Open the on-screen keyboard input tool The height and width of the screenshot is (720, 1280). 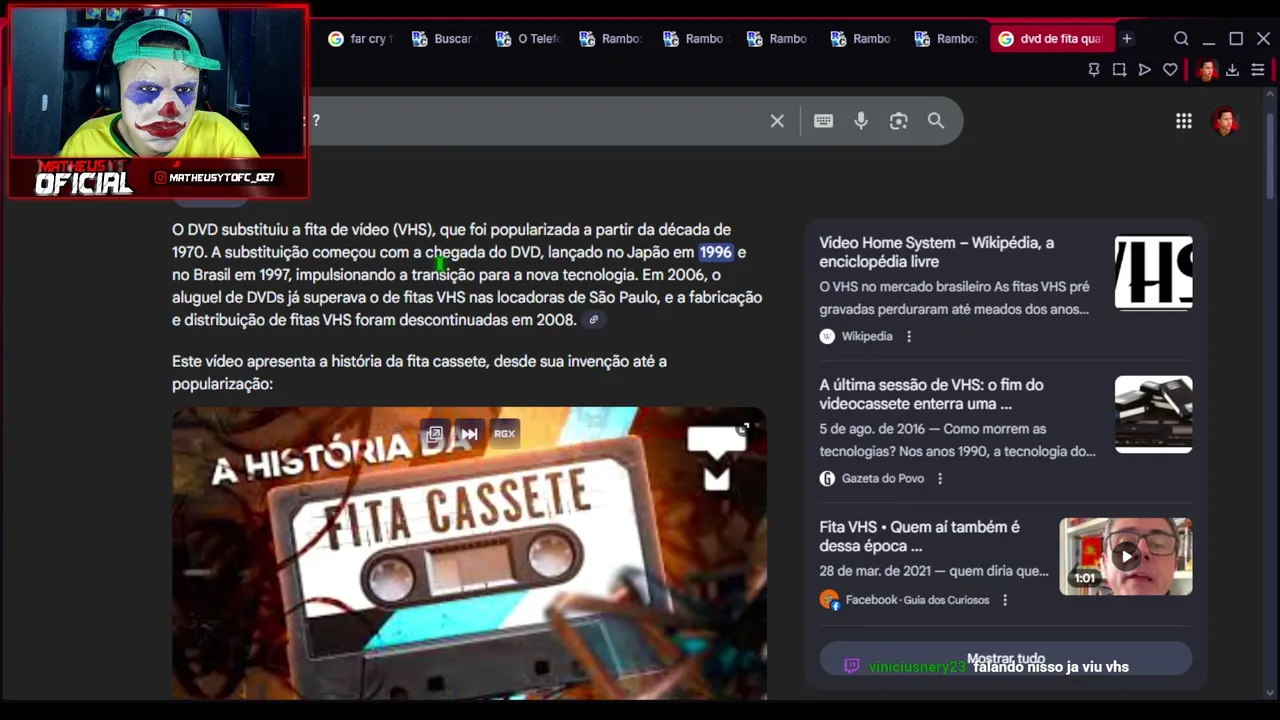pos(823,121)
